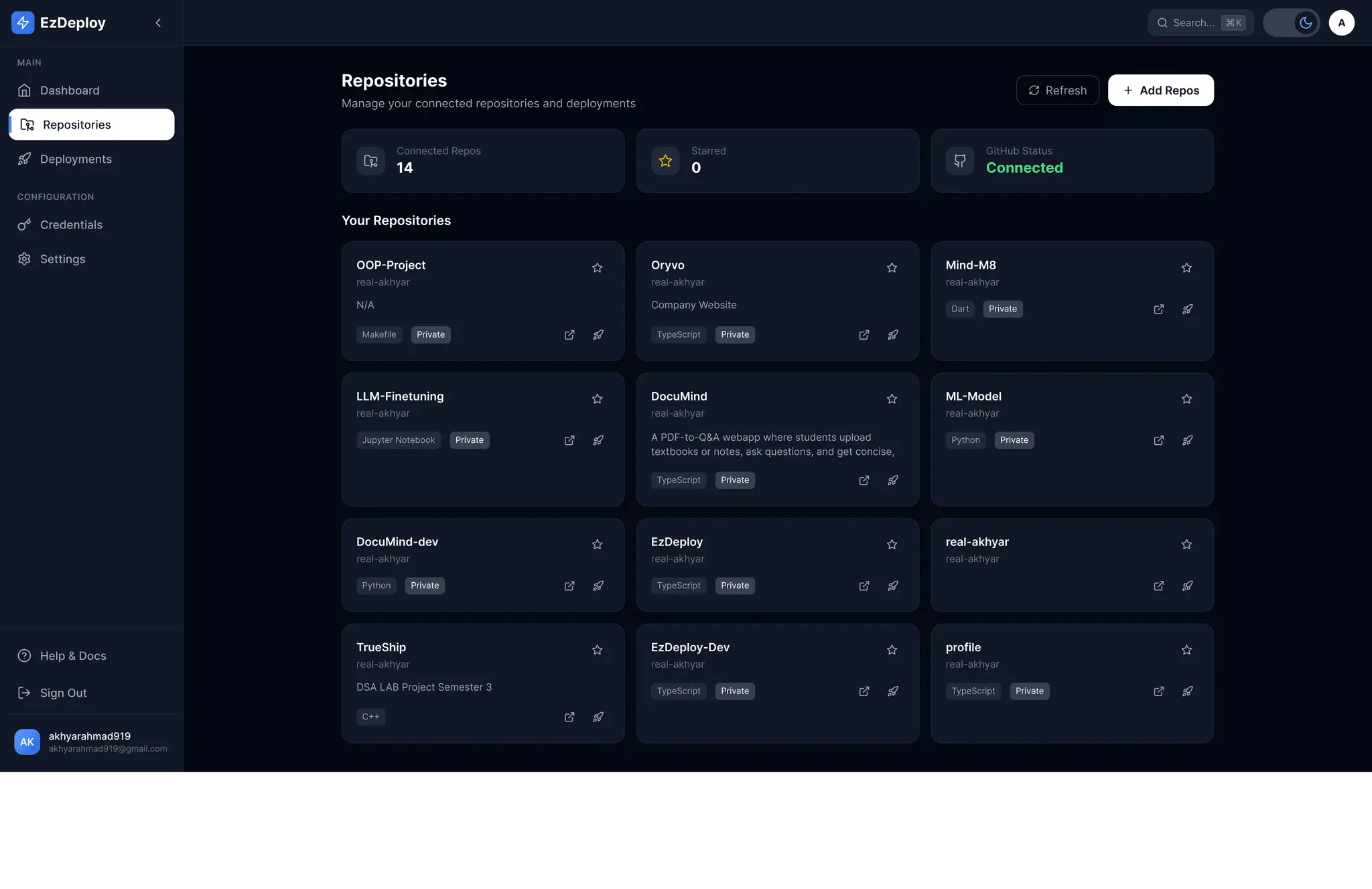
Task: Click the Makefile tag on OOP-Project
Action: point(379,335)
